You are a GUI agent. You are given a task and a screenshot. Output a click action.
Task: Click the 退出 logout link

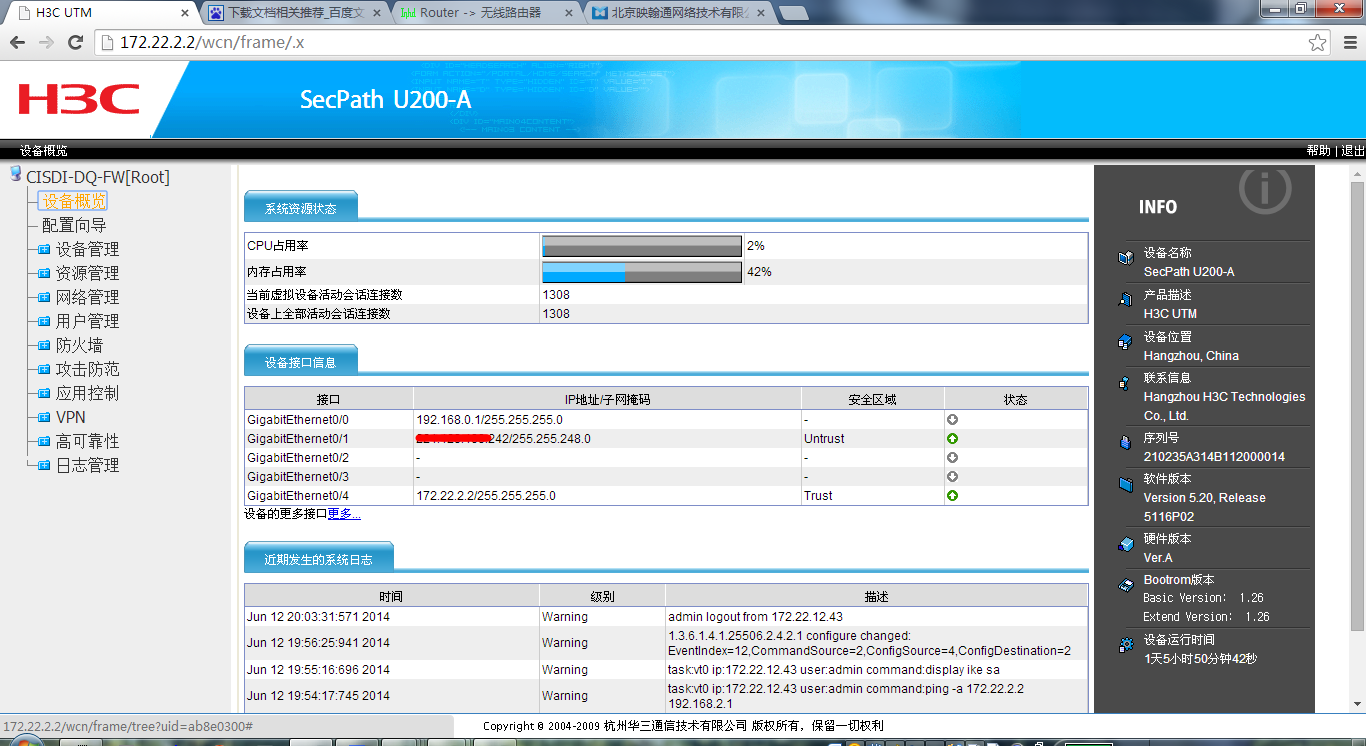click(x=1351, y=150)
